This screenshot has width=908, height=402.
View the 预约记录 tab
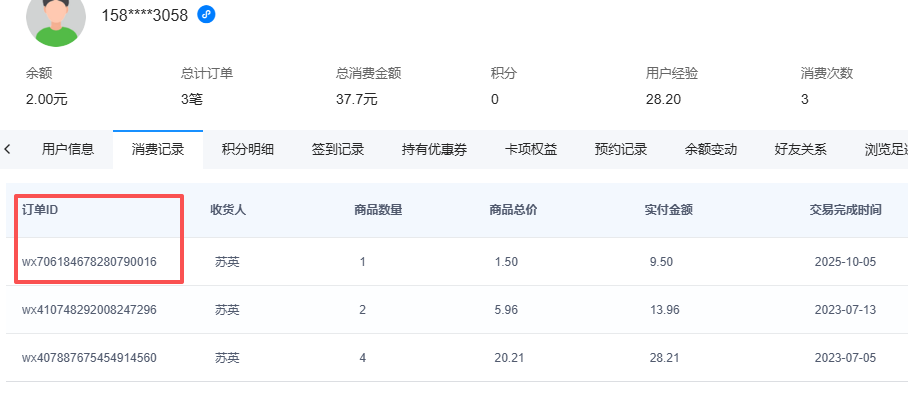click(621, 150)
